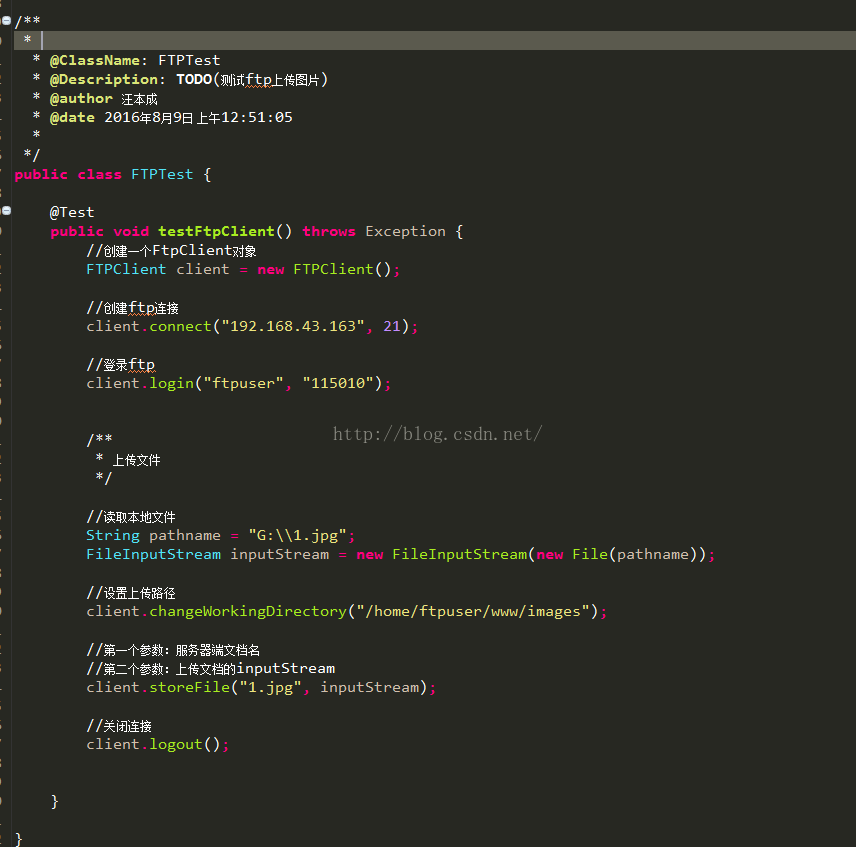Collapse the fold marker beside @Test
This screenshot has height=847, width=856.
pyautogui.click(x=6, y=211)
